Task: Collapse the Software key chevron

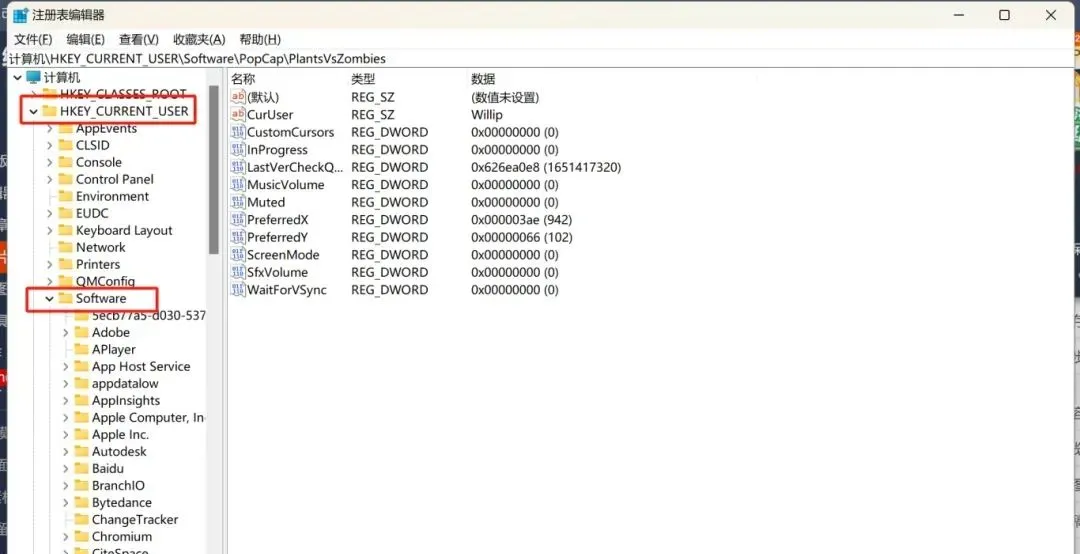Action: click(x=50, y=298)
